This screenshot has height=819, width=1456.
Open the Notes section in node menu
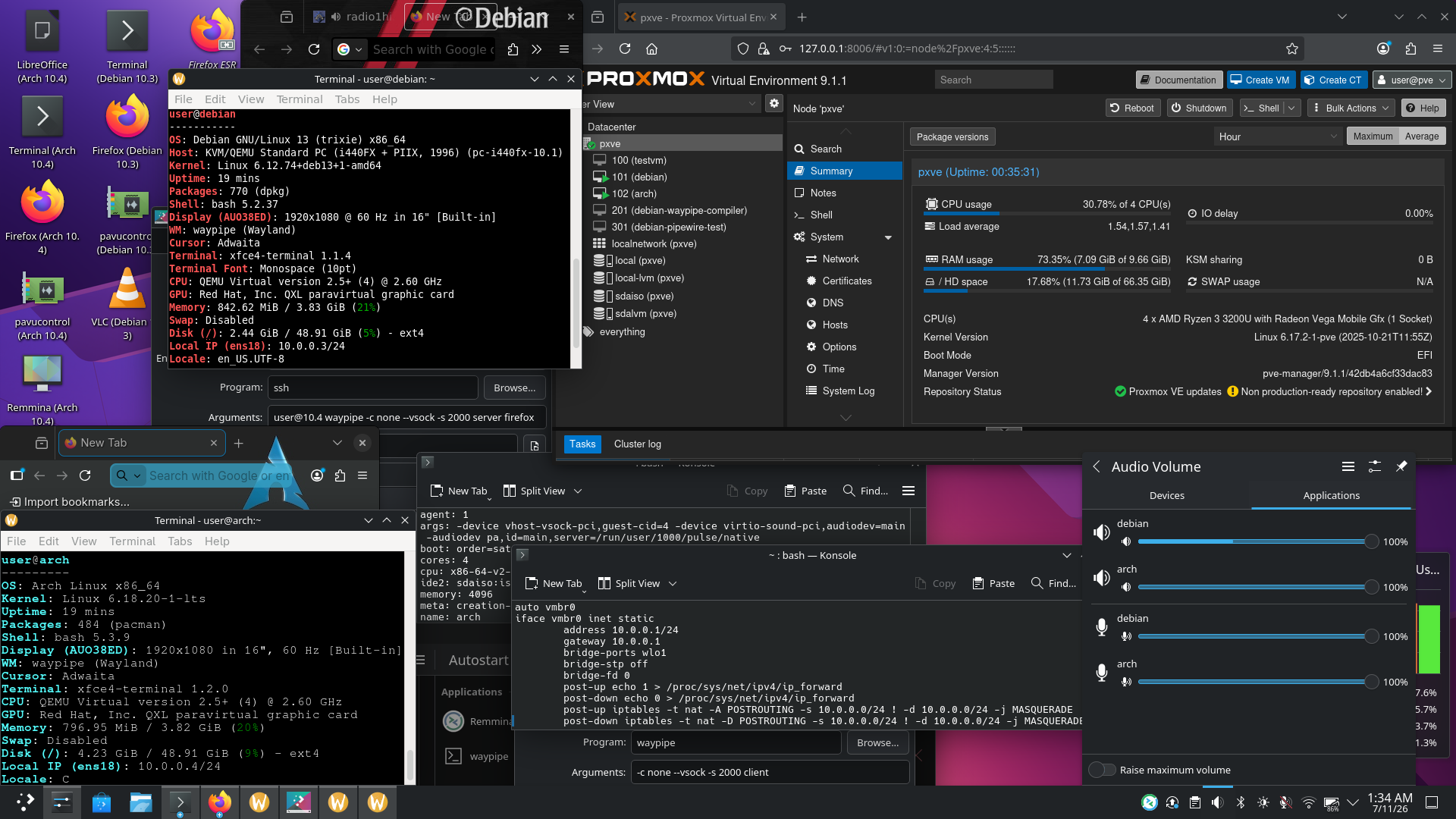(823, 193)
